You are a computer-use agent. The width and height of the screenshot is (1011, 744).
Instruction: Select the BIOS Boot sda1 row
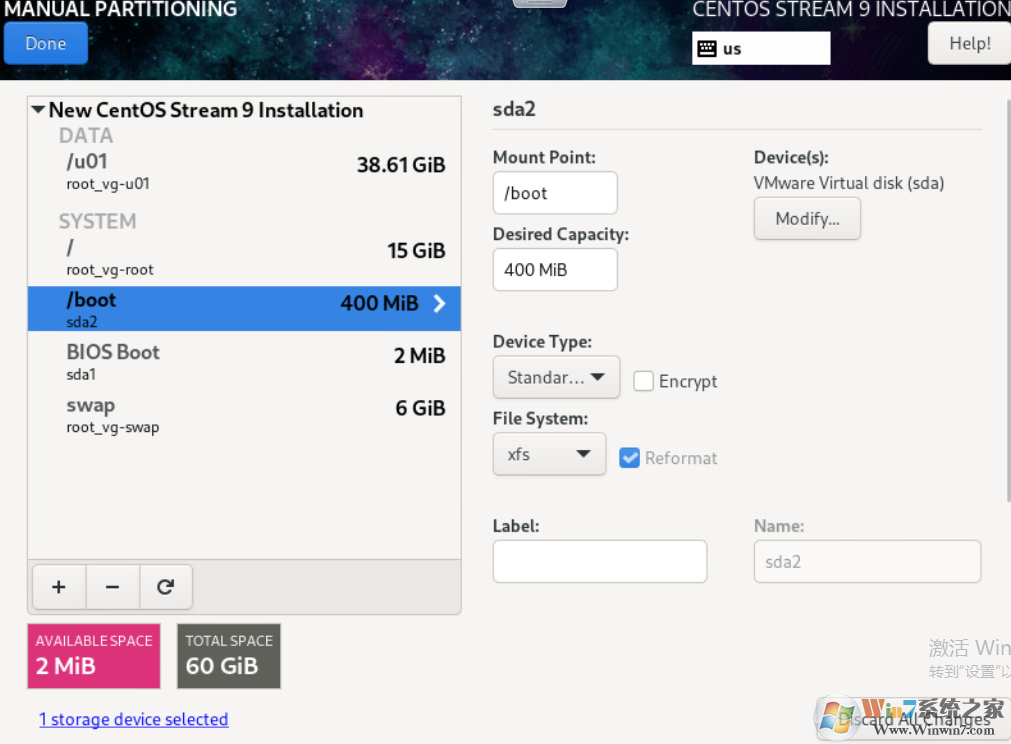coord(244,362)
